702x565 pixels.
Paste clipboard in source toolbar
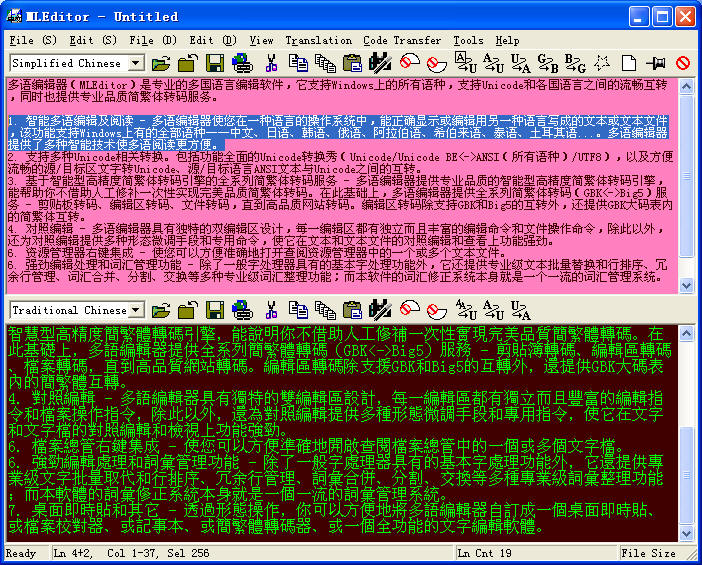click(x=353, y=63)
